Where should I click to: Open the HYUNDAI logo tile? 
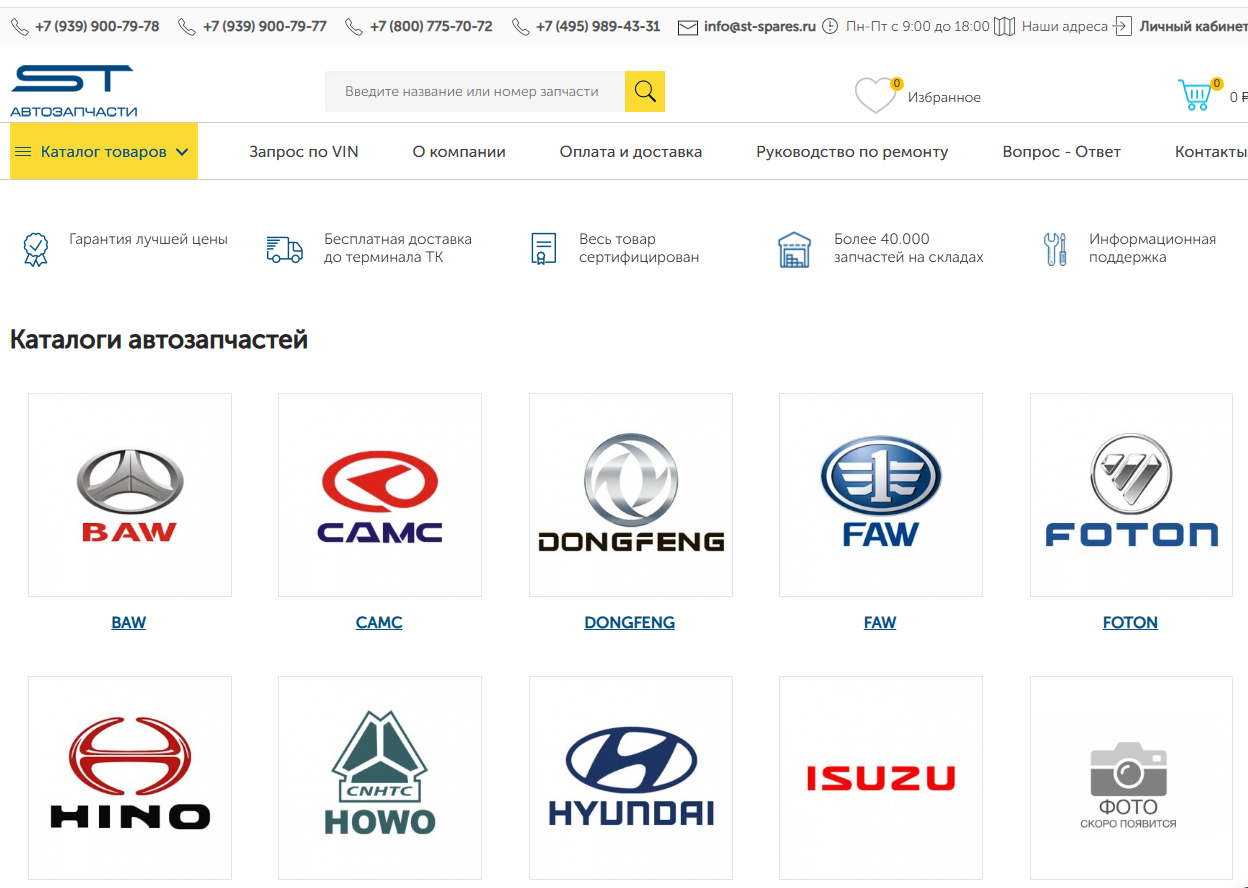[x=631, y=778]
